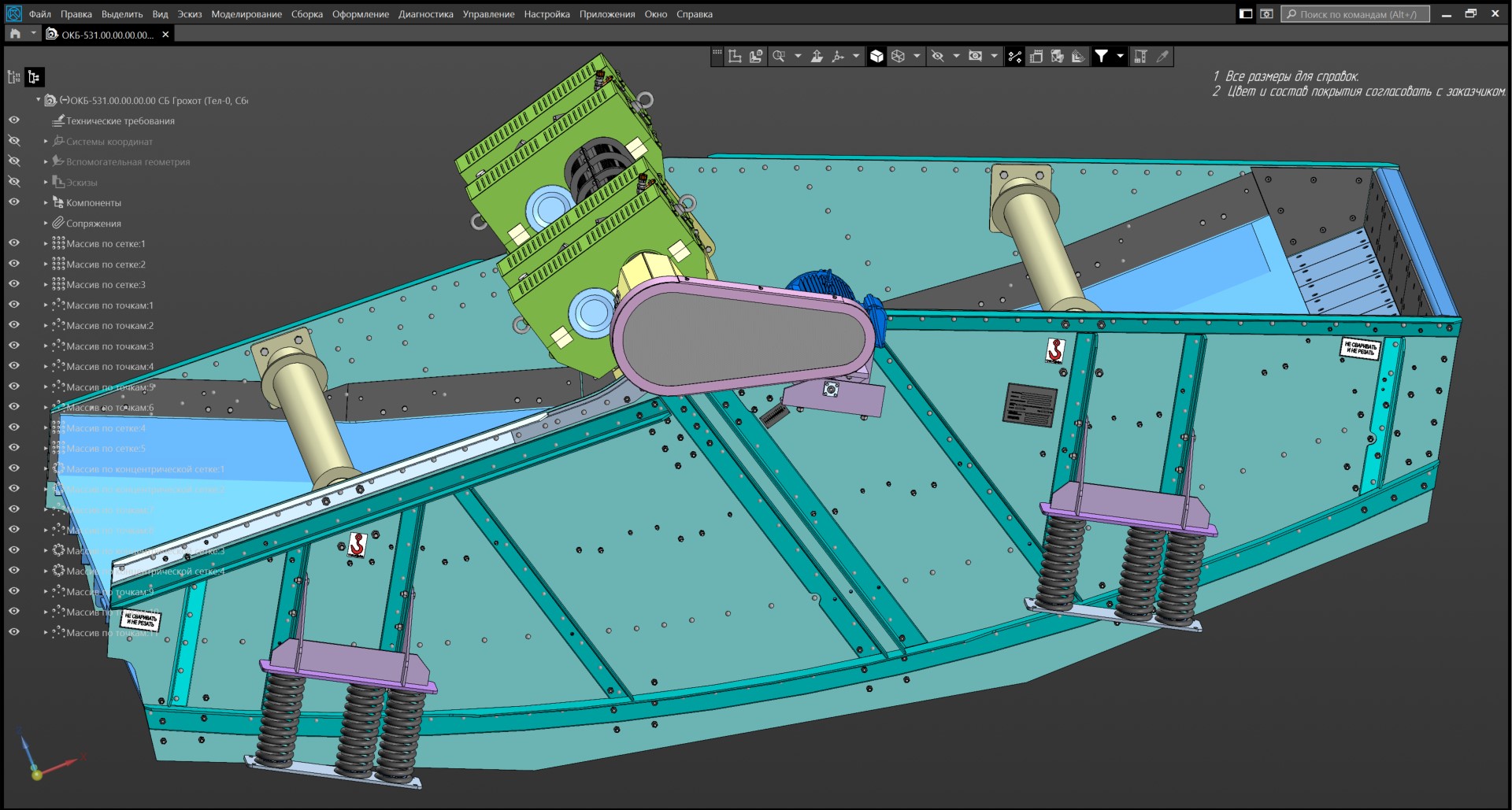Viewport: 1512px width, 810px height.
Task: Click the panel layout icon near search
Action: [x=1246, y=14]
